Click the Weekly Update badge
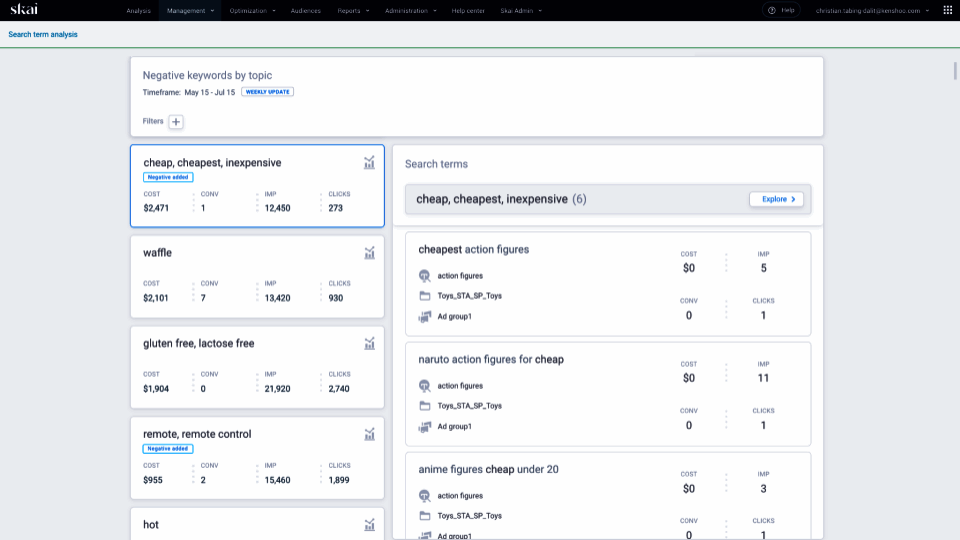Screen dimensions: 960x540 (267, 92)
